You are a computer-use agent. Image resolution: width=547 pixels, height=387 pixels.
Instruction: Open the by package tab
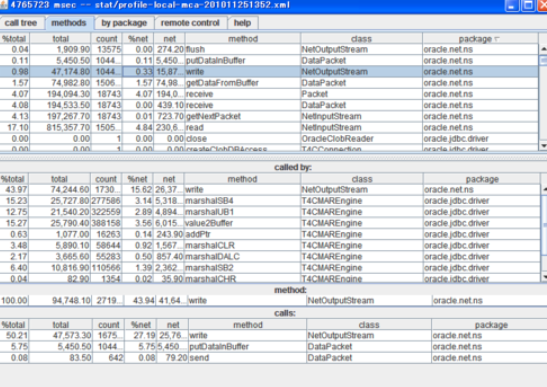(124, 23)
